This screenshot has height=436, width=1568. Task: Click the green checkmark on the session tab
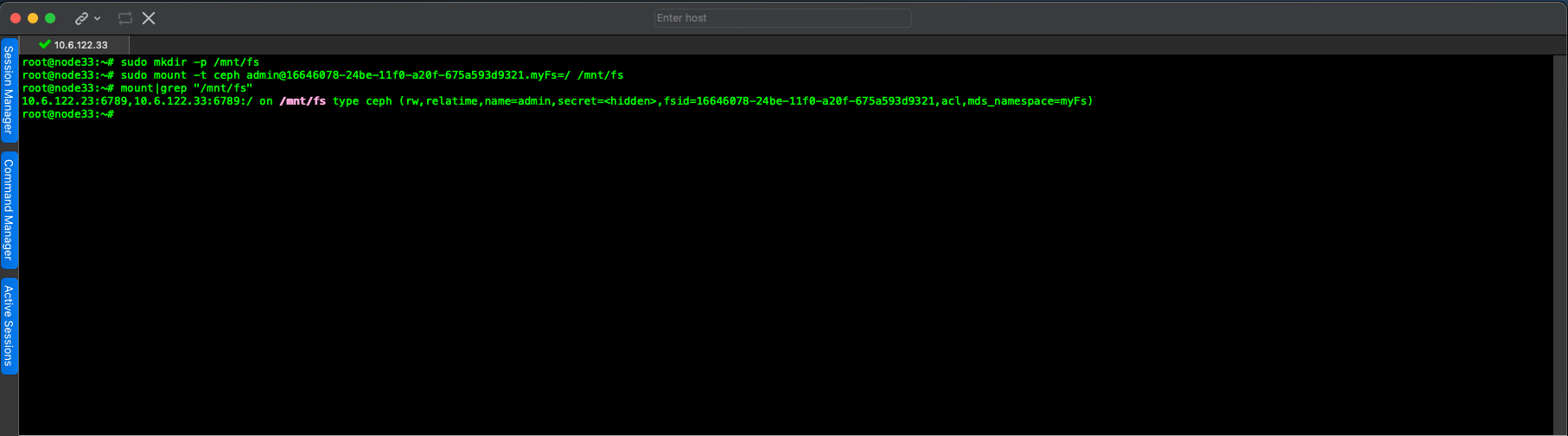(44, 44)
